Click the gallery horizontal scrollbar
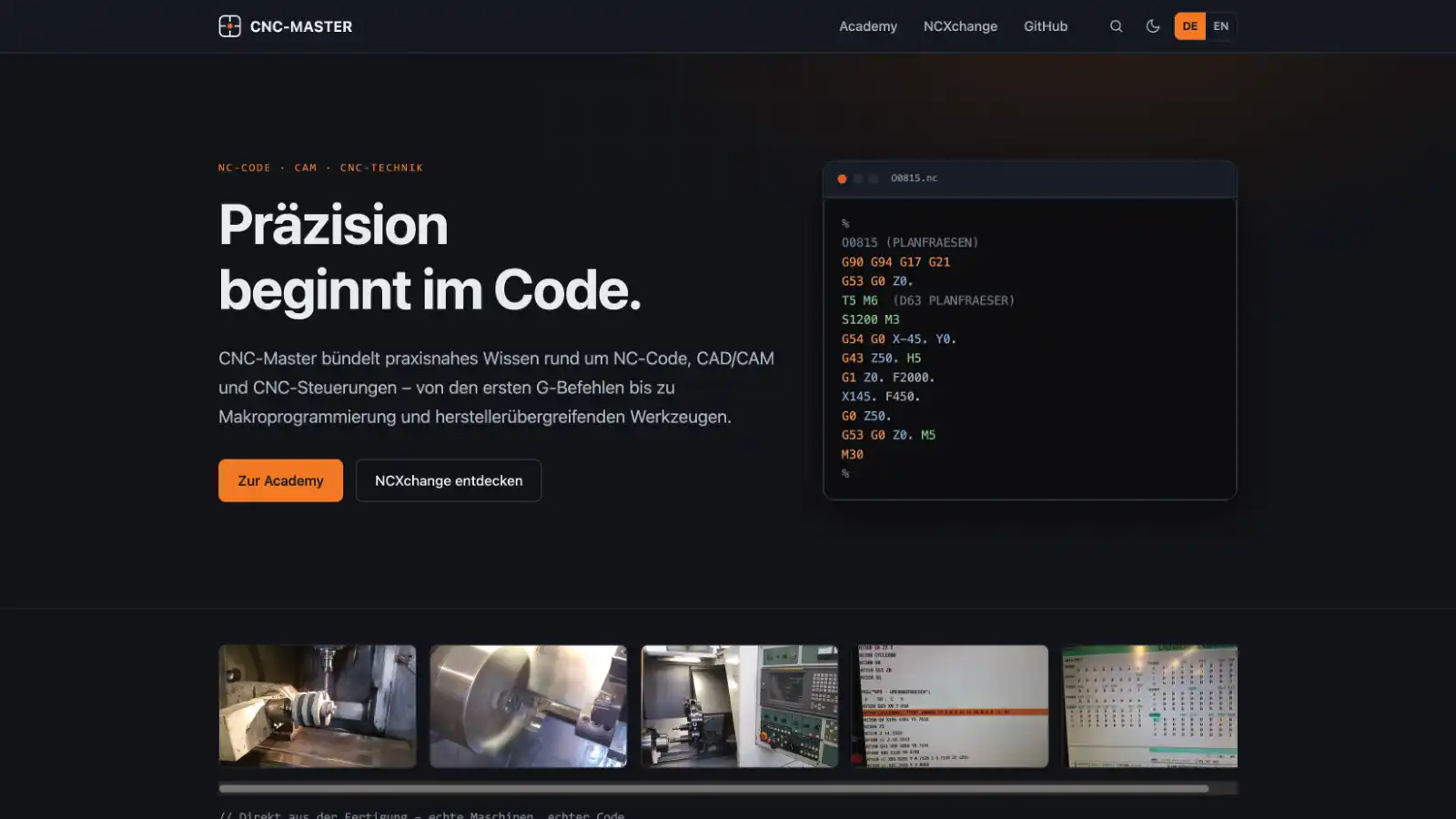This screenshot has width=1456, height=819. 713,788
